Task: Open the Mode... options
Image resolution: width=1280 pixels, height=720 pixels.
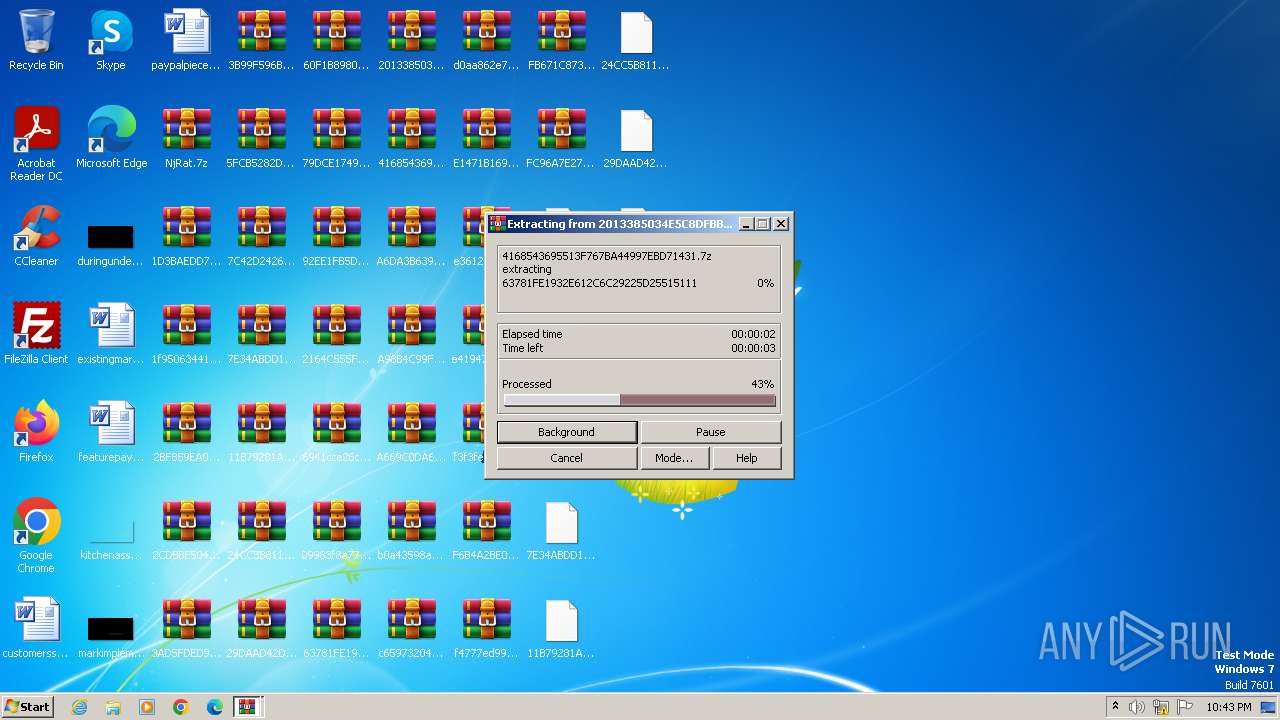Action: coord(674,458)
